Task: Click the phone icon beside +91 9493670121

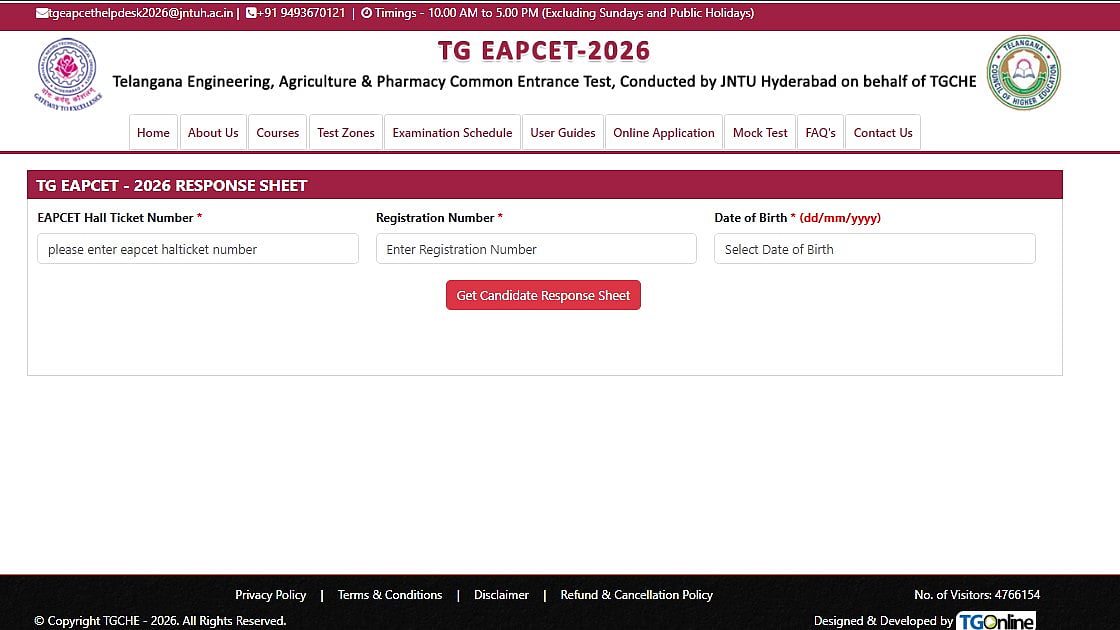Action: (x=251, y=13)
